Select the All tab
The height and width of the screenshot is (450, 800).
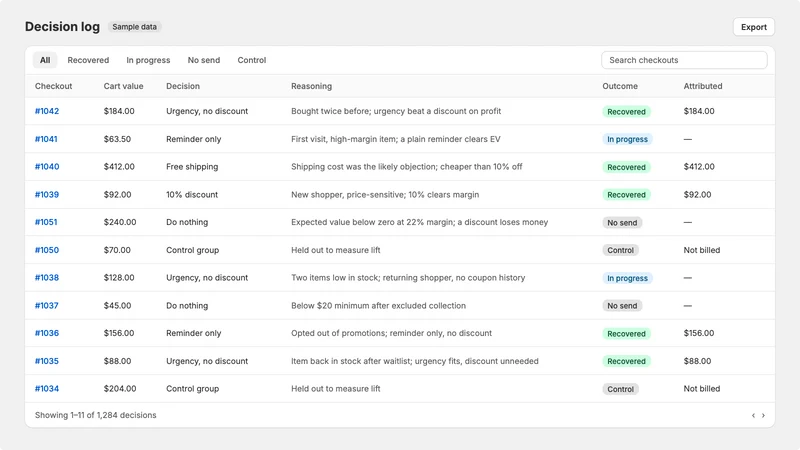(45, 60)
